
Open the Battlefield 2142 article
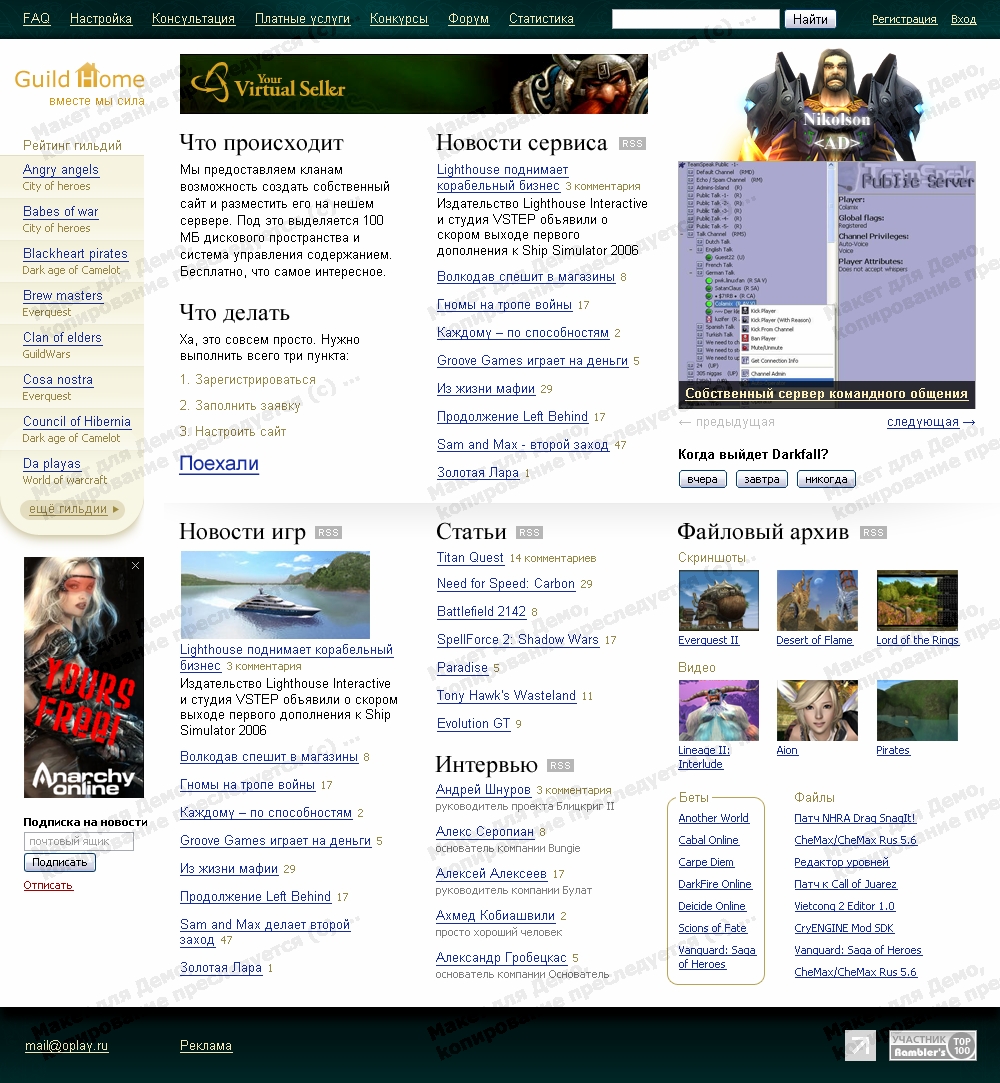point(481,611)
